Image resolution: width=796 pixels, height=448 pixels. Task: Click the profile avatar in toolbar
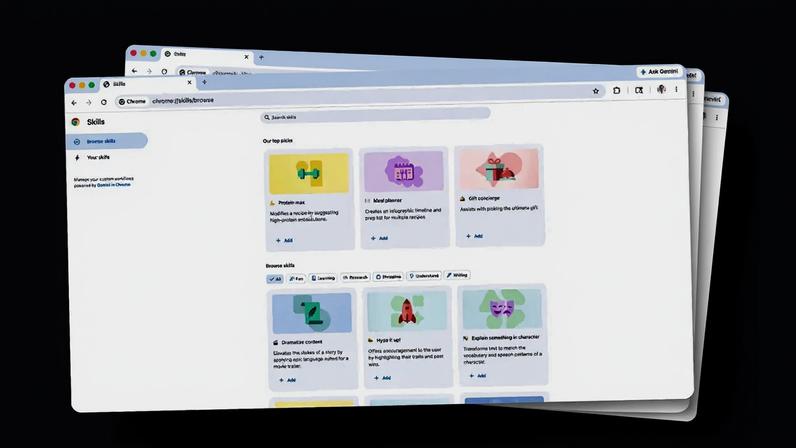(661, 89)
